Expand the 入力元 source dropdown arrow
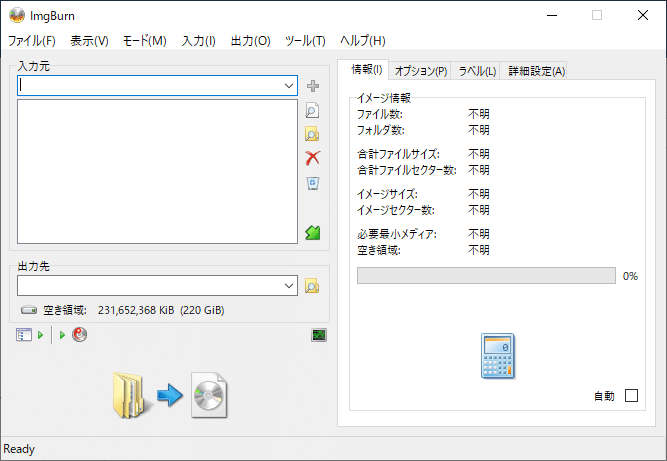The width and height of the screenshot is (667, 461). pyautogui.click(x=289, y=86)
